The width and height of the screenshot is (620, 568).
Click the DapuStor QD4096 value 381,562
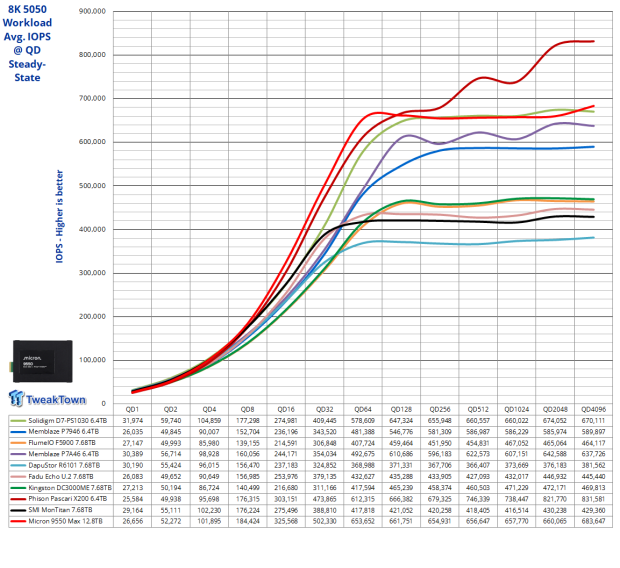(594, 465)
